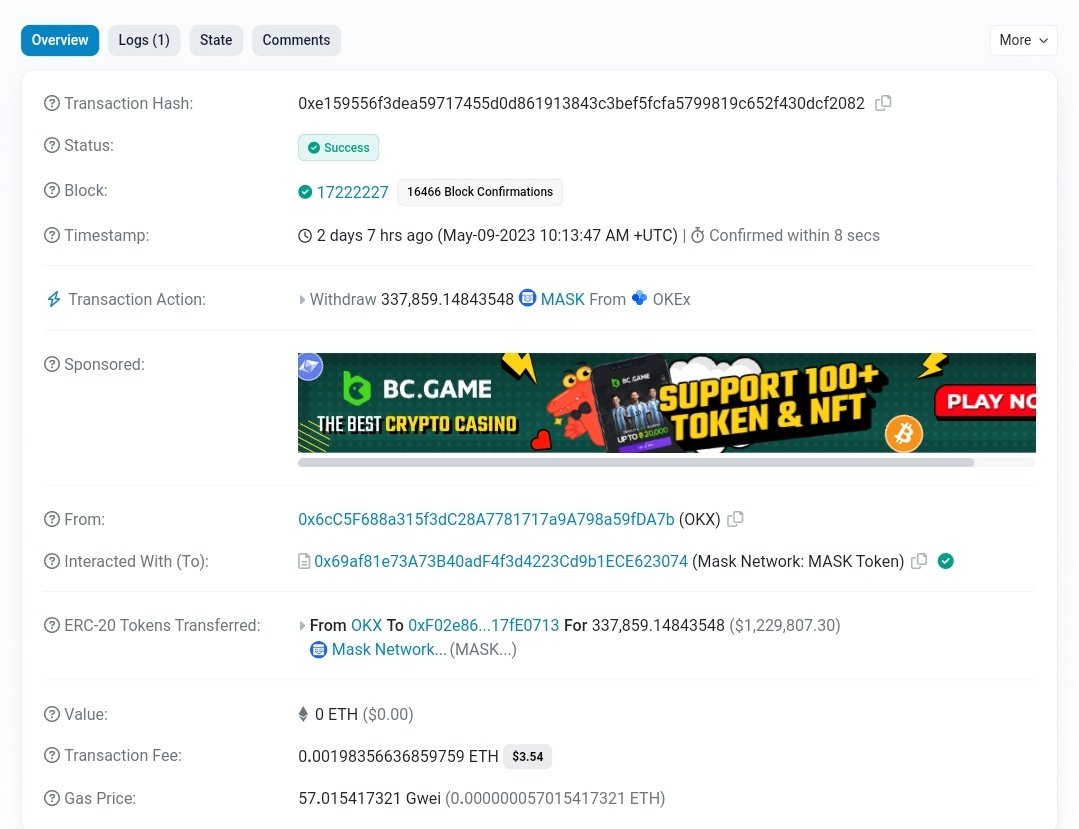This screenshot has width=1079, height=829.
Task: Open the contract address 0x69af81e7 link
Action: 501,561
